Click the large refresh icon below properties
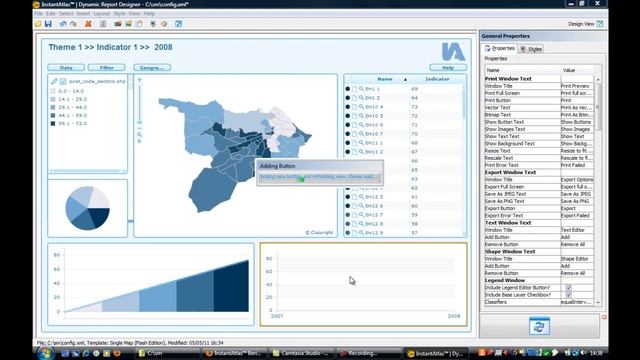The image size is (640, 360). point(539,326)
